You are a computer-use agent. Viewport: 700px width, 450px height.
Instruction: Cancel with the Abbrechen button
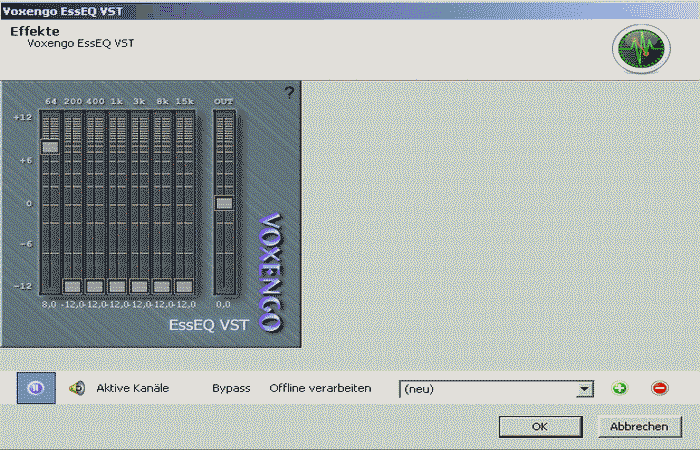tap(638, 426)
